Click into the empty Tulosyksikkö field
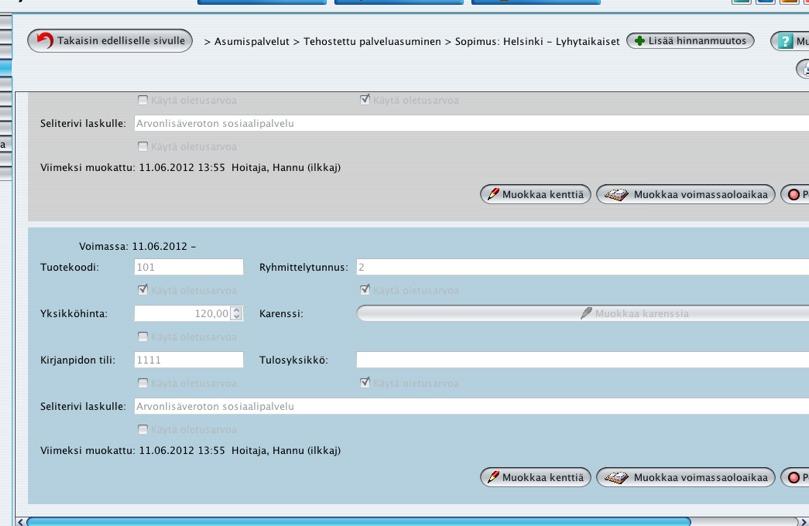The height and width of the screenshot is (526, 809). tap(583, 360)
